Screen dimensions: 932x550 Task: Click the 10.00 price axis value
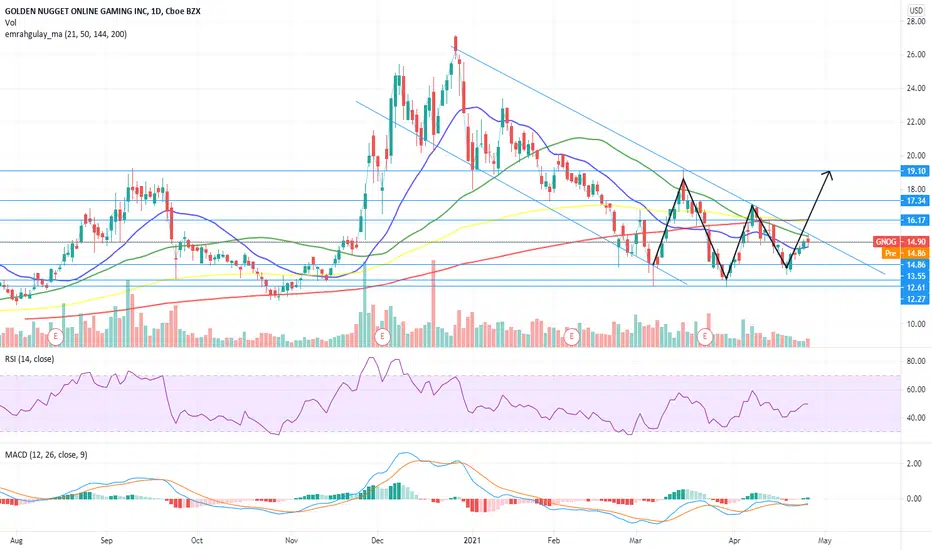pos(916,324)
